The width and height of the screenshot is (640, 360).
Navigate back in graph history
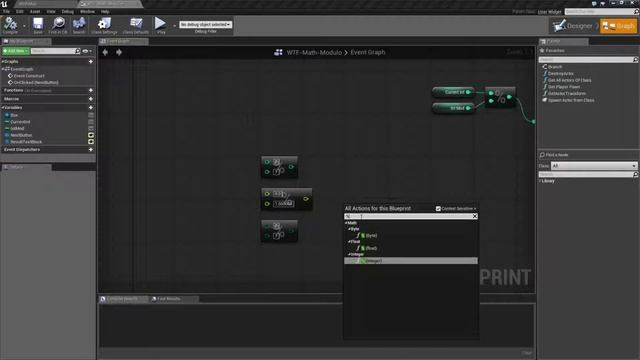tap(105, 52)
